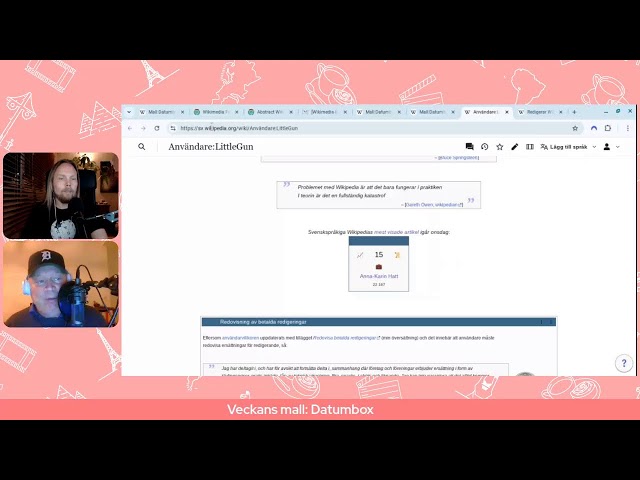Screen dimensions: 640x480
Task: Bookmark page with address bar star
Action: pyautogui.click(x=575, y=128)
